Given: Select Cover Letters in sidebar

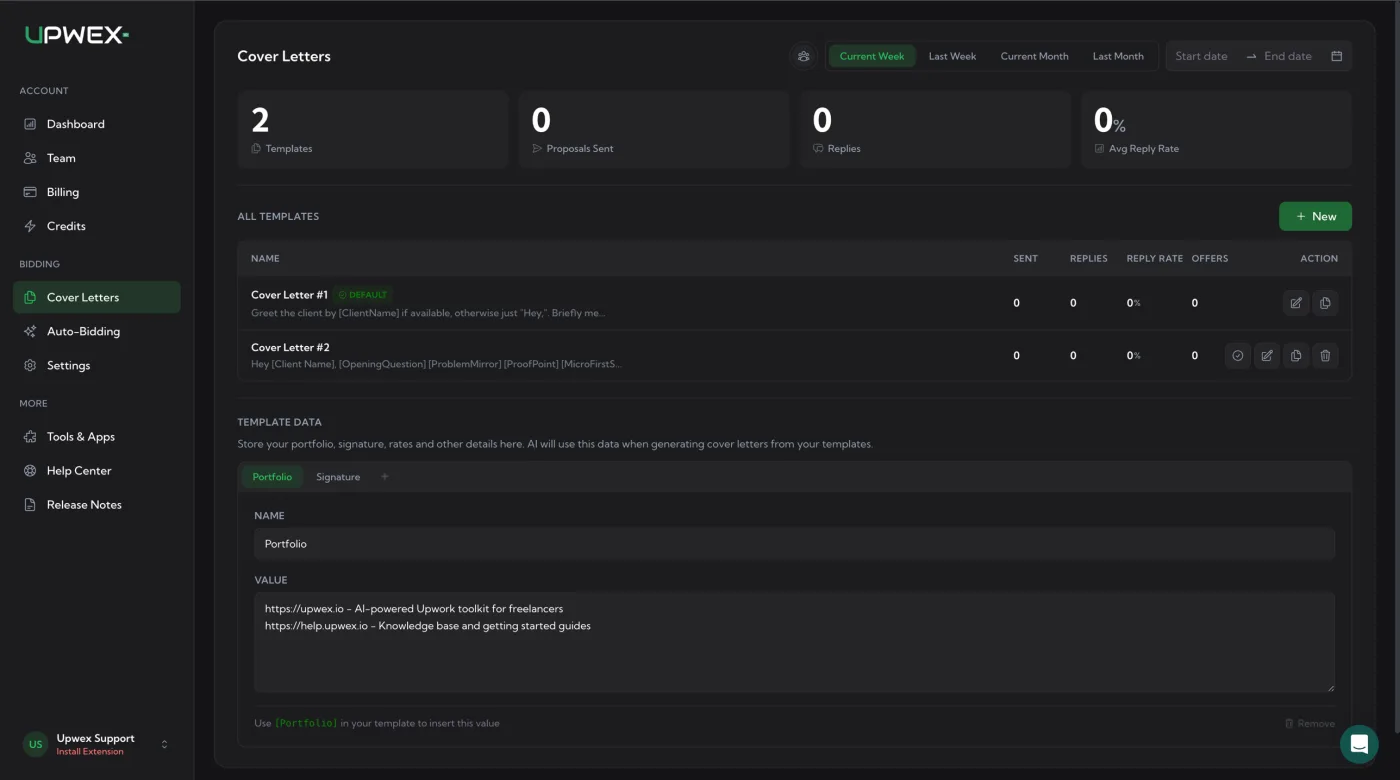Looking at the screenshot, I should [x=97, y=297].
